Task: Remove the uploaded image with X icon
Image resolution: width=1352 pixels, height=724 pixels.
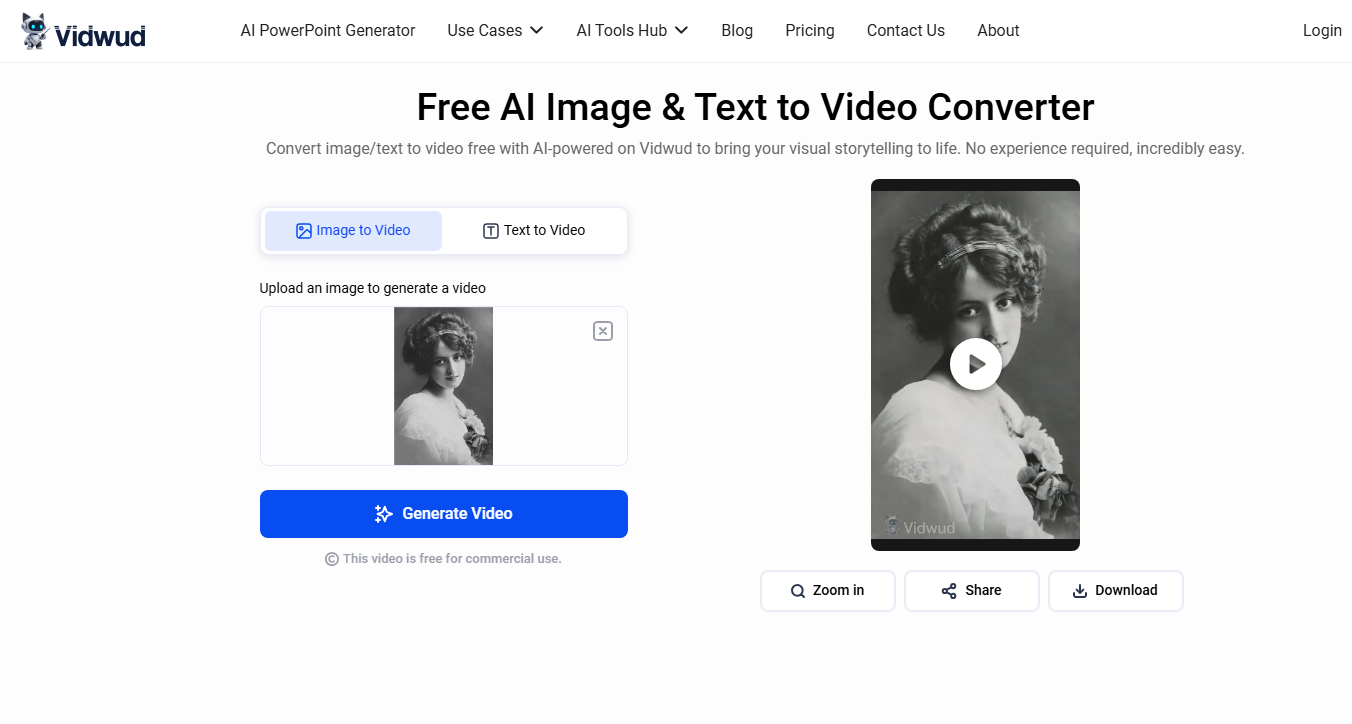Action: pos(602,331)
